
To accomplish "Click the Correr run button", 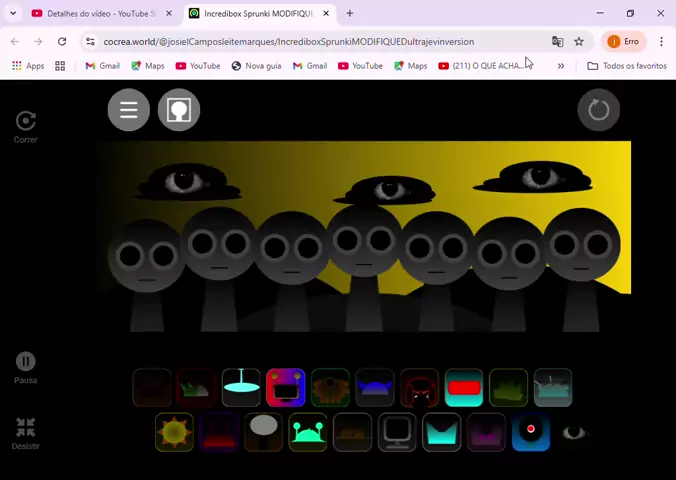I will point(26,125).
